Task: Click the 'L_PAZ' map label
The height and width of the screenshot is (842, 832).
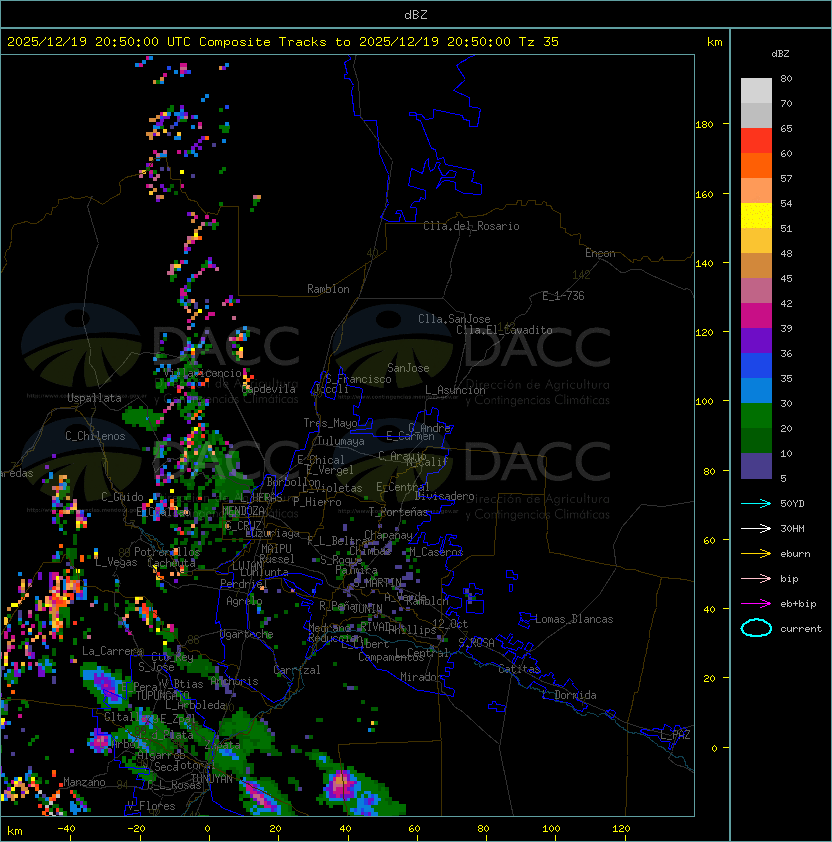Action: [x=675, y=735]
